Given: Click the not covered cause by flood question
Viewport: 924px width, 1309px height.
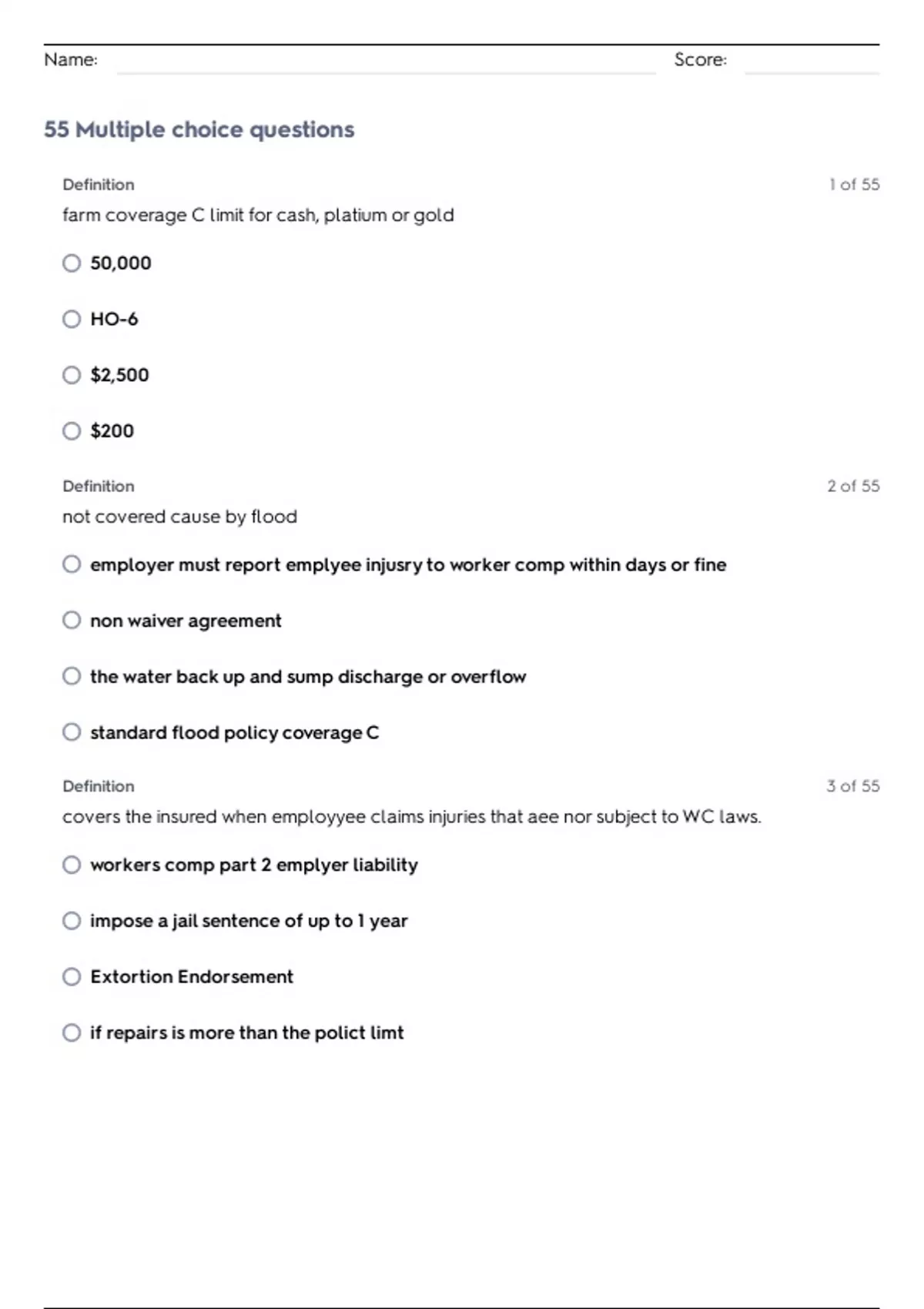Looking at the screenshot, I should [179, 517].
